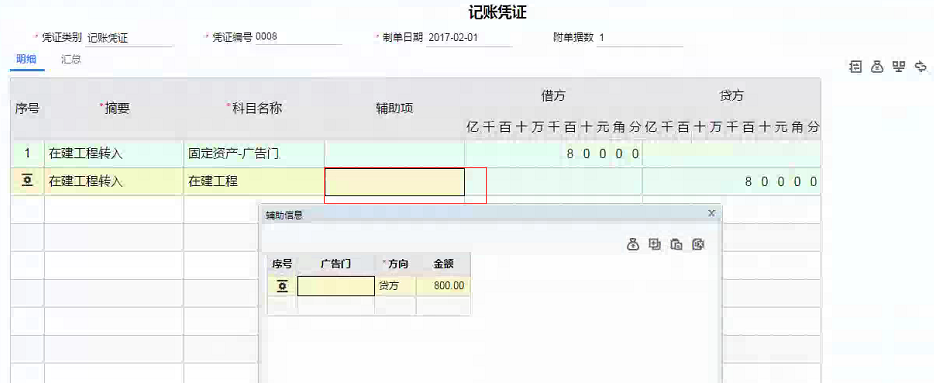Close the 辅助信息 dialog
This screenshot has width=934, height=383.
(711, 213)
